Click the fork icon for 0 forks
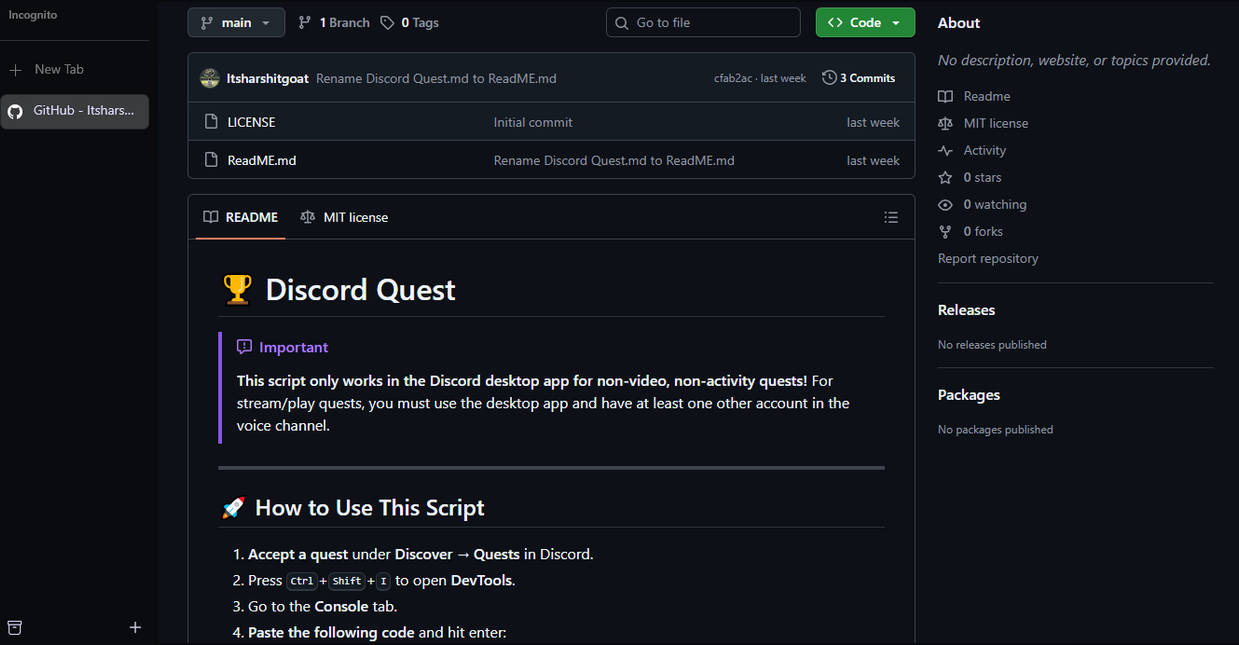This screenshot has width=1239, height=645. 946,231
